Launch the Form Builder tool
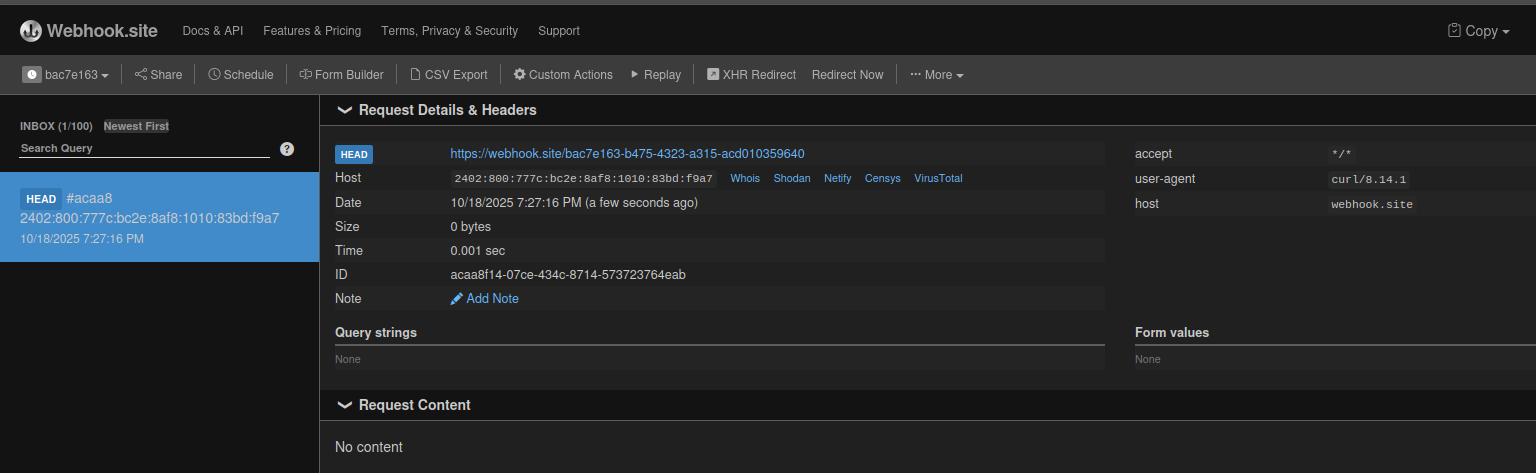This screenshot has width=1536, height=473. tap(341, 75)
